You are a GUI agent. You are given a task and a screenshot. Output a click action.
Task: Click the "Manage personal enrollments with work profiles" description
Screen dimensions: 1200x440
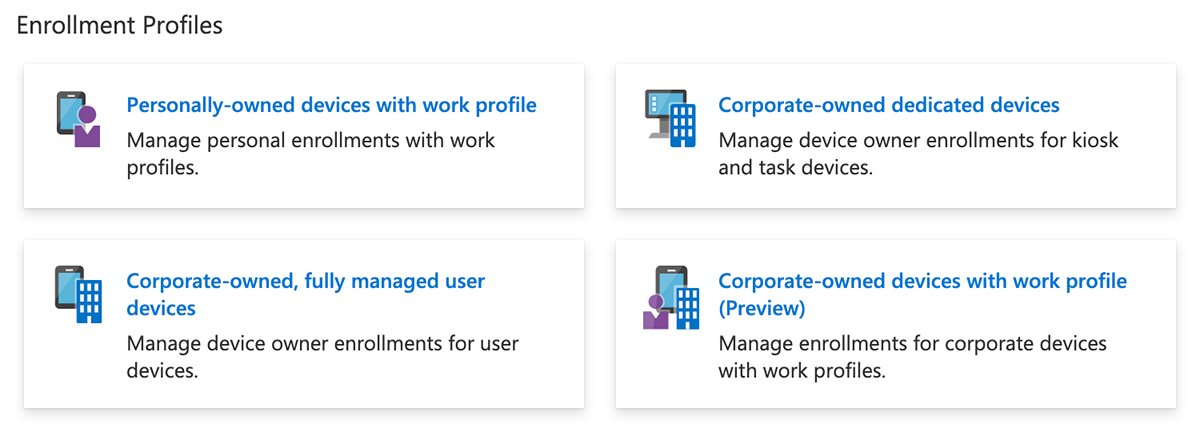(310, 153)
